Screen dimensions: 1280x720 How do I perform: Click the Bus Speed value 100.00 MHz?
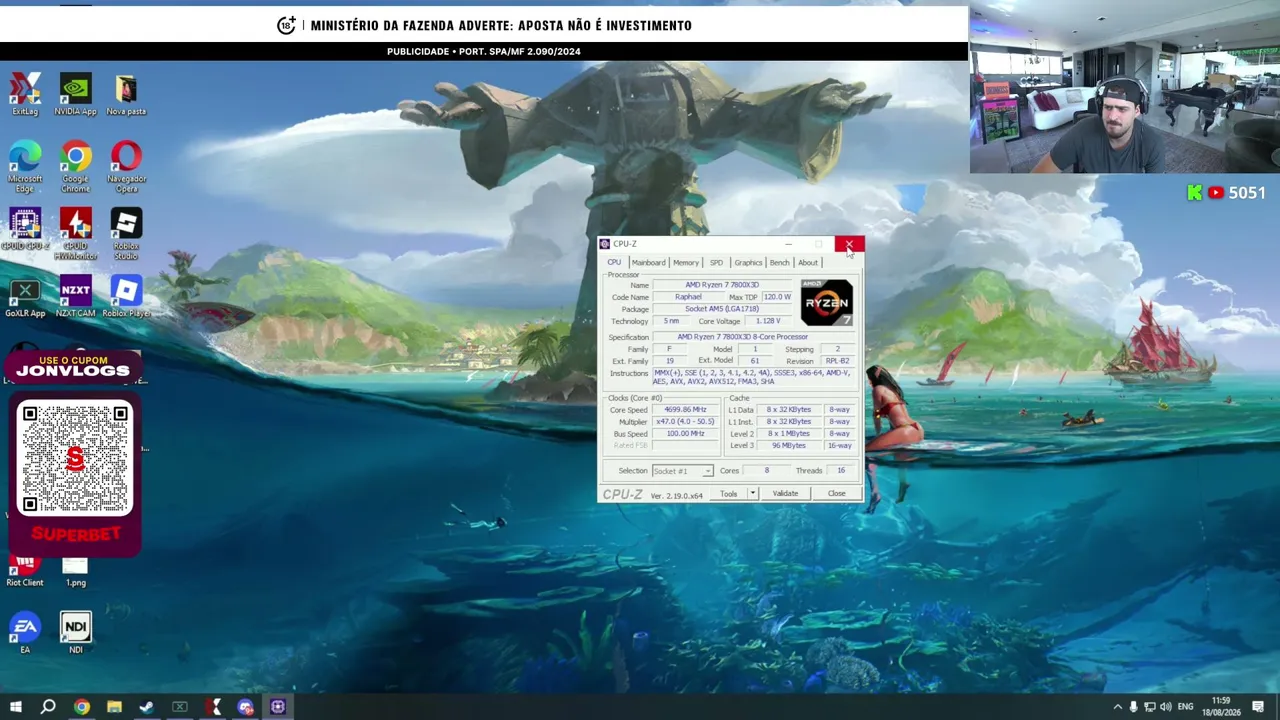coord(685,434)
